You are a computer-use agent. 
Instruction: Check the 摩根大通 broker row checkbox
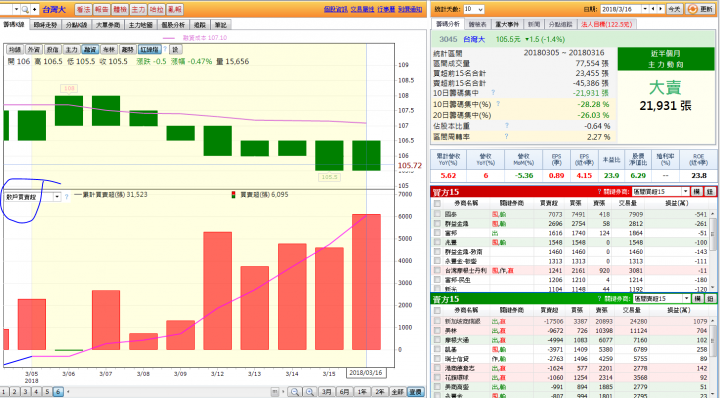click(437, 340)
